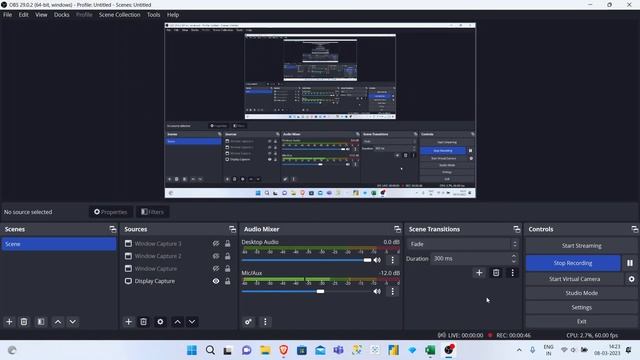
Task: Enable Studio Mode
Action: coord(581,293)
